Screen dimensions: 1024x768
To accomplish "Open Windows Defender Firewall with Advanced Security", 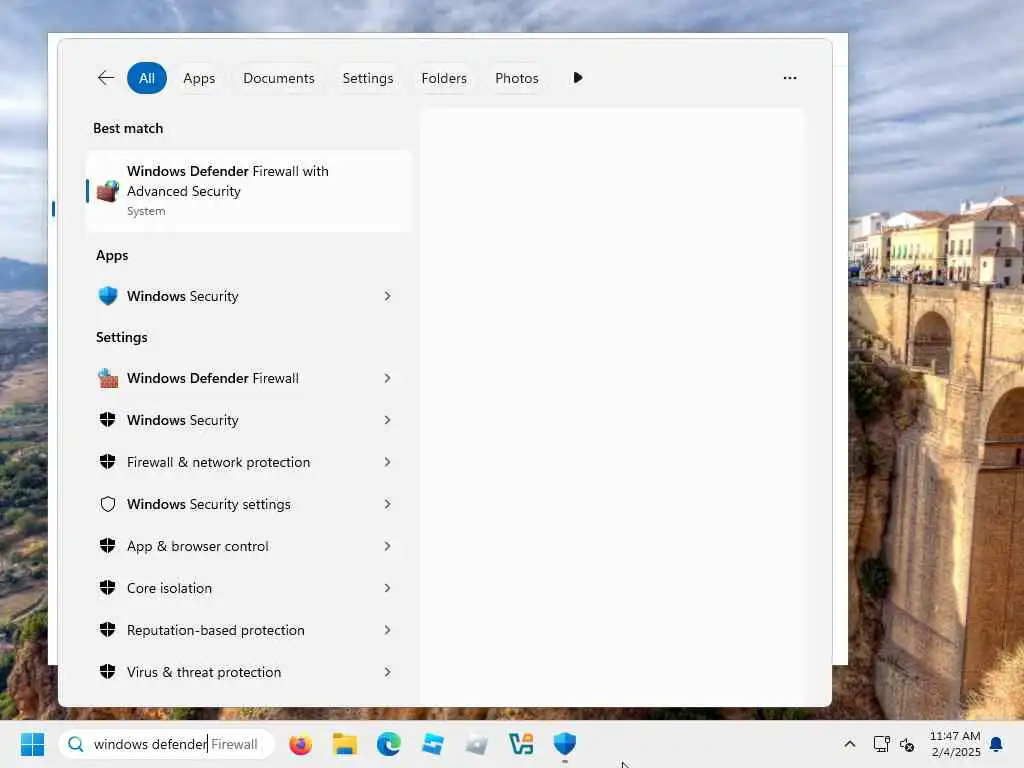I will click(x=249, y=191).
